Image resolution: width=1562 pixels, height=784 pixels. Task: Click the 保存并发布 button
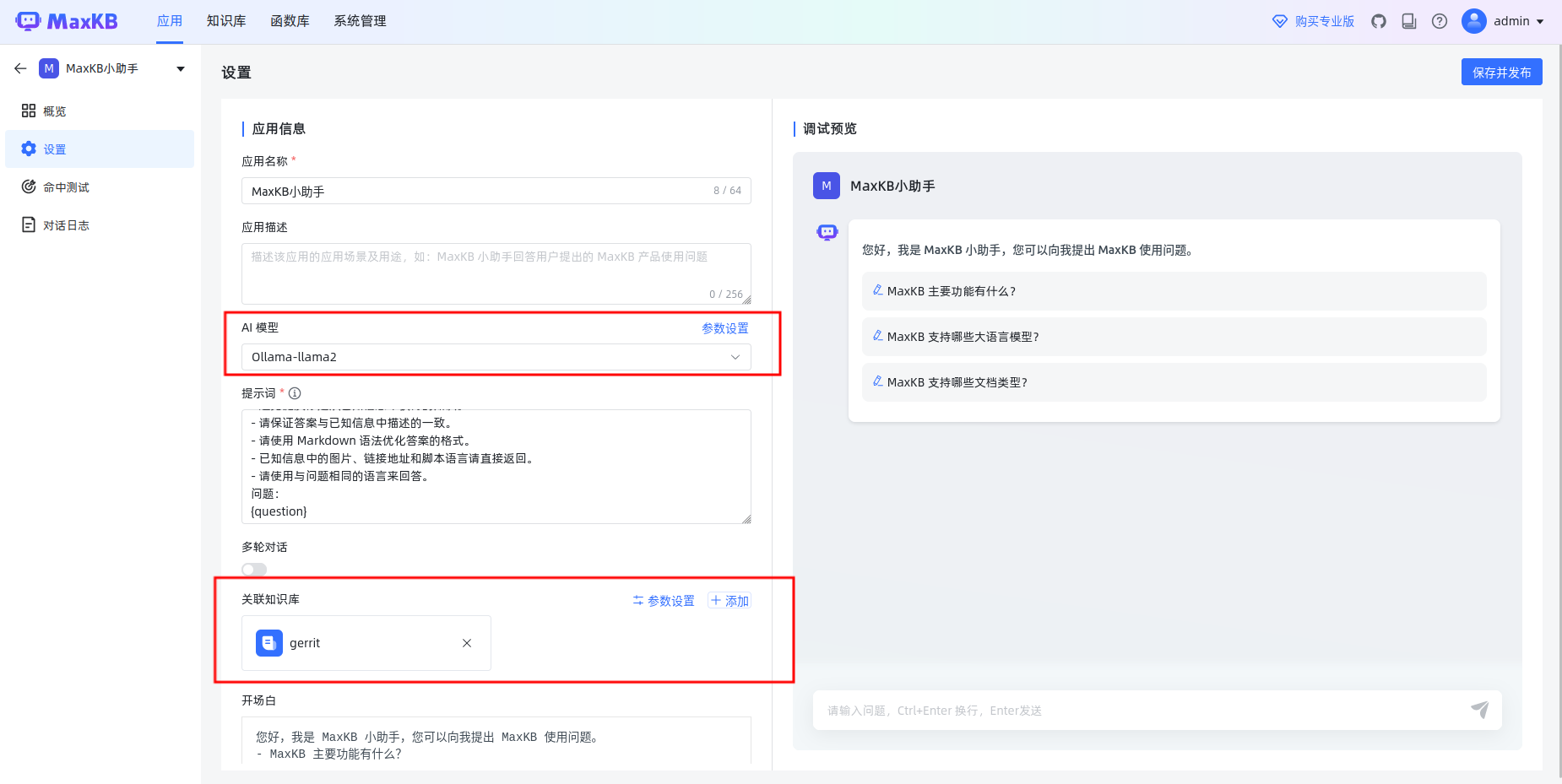pos(1501,72)
